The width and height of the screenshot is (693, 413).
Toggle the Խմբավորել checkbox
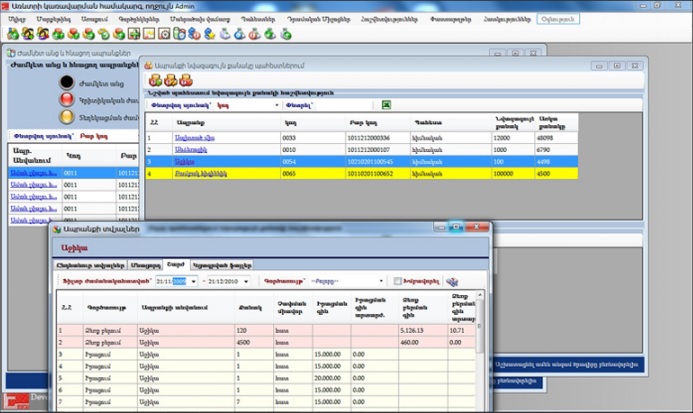pyautogui.click(x=397, y=281)
